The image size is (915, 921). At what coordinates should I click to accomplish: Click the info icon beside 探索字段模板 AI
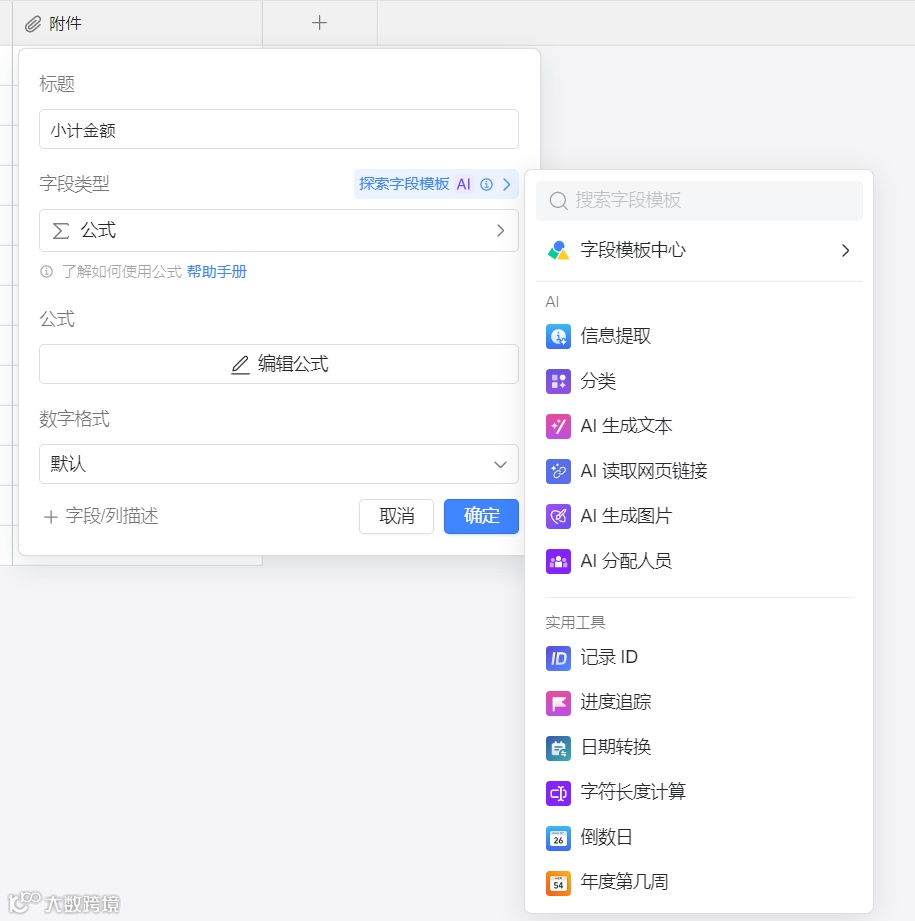click(486, 184)
